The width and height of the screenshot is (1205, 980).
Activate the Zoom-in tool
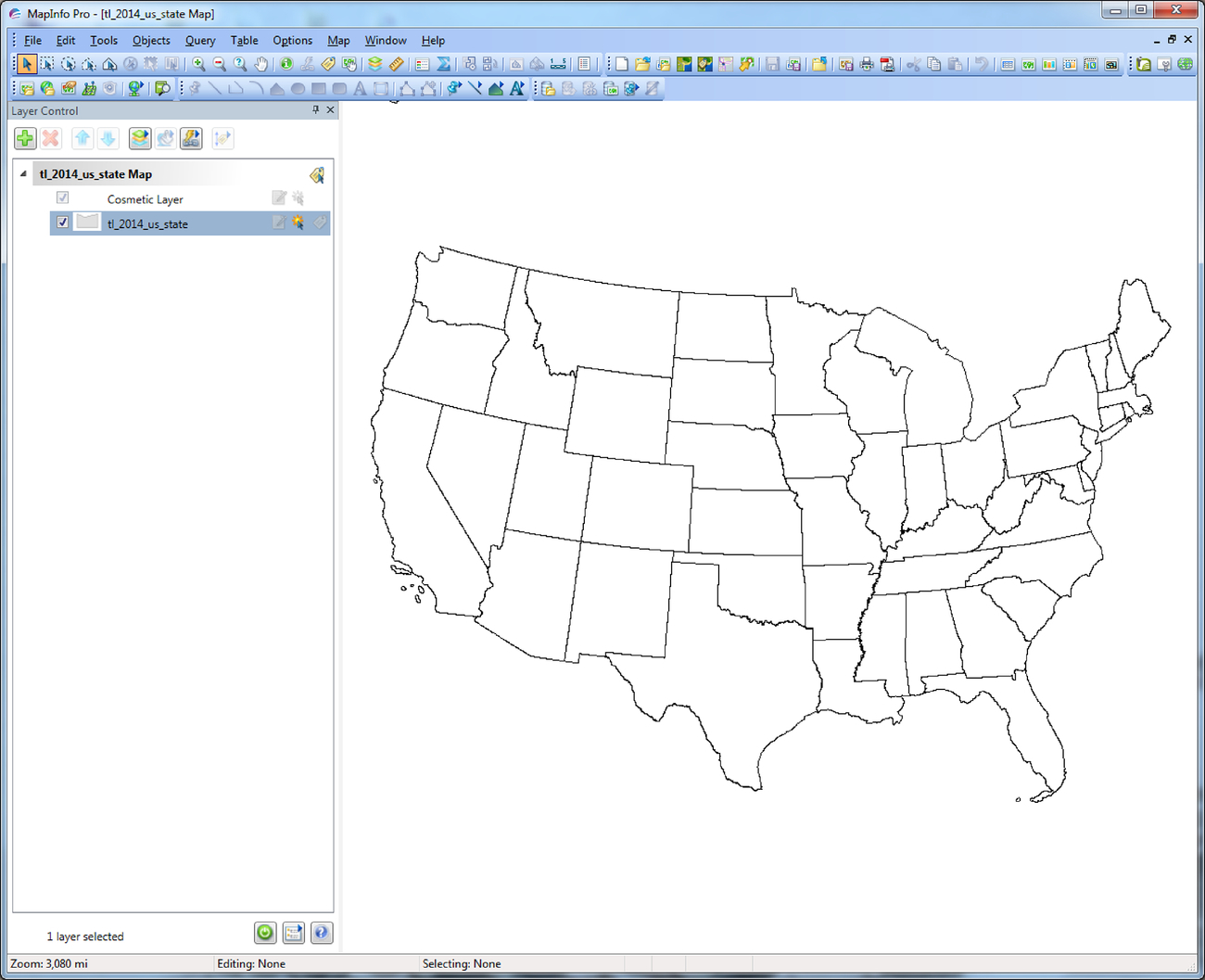[x=198, y=64]
